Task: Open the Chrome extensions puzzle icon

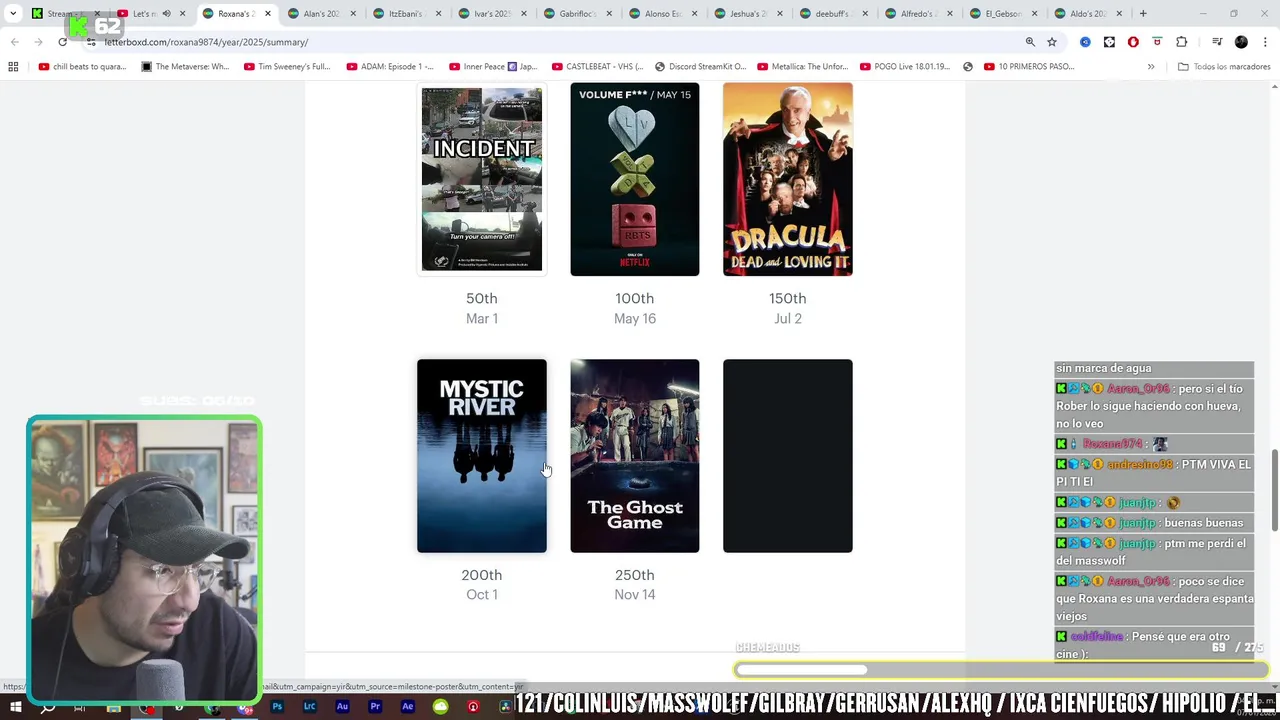Action: click(1181, 42)
